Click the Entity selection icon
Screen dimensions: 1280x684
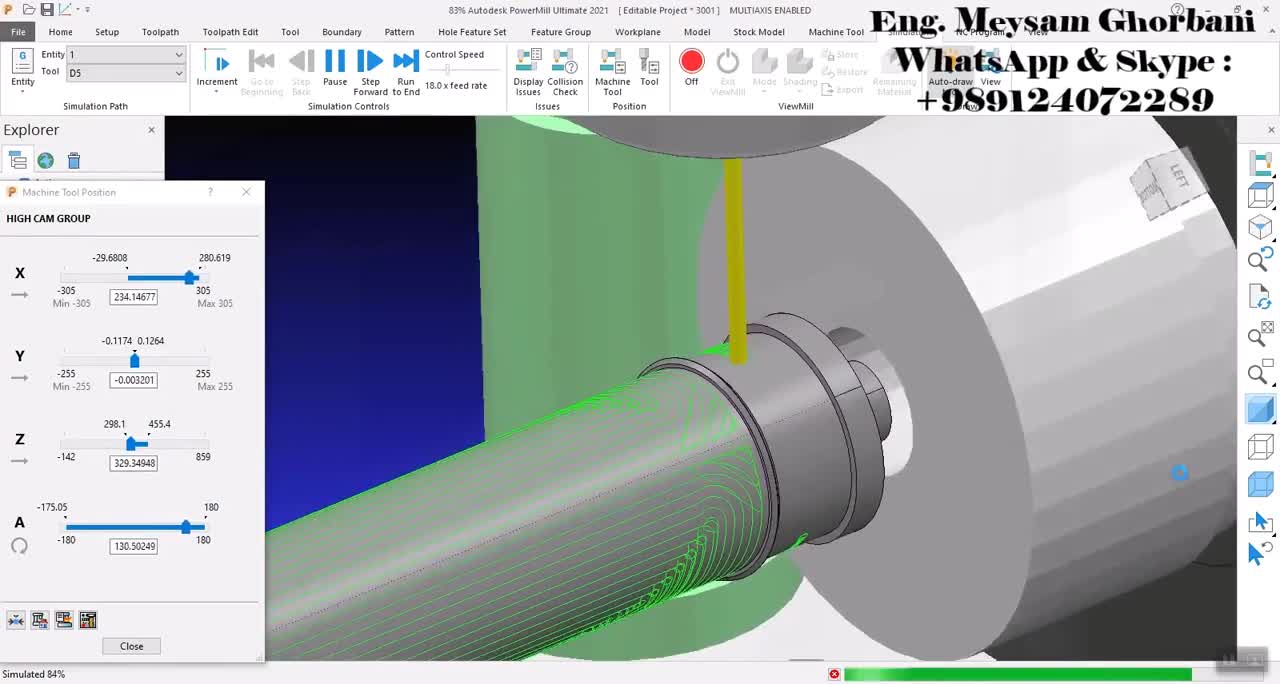click(22, 68)
